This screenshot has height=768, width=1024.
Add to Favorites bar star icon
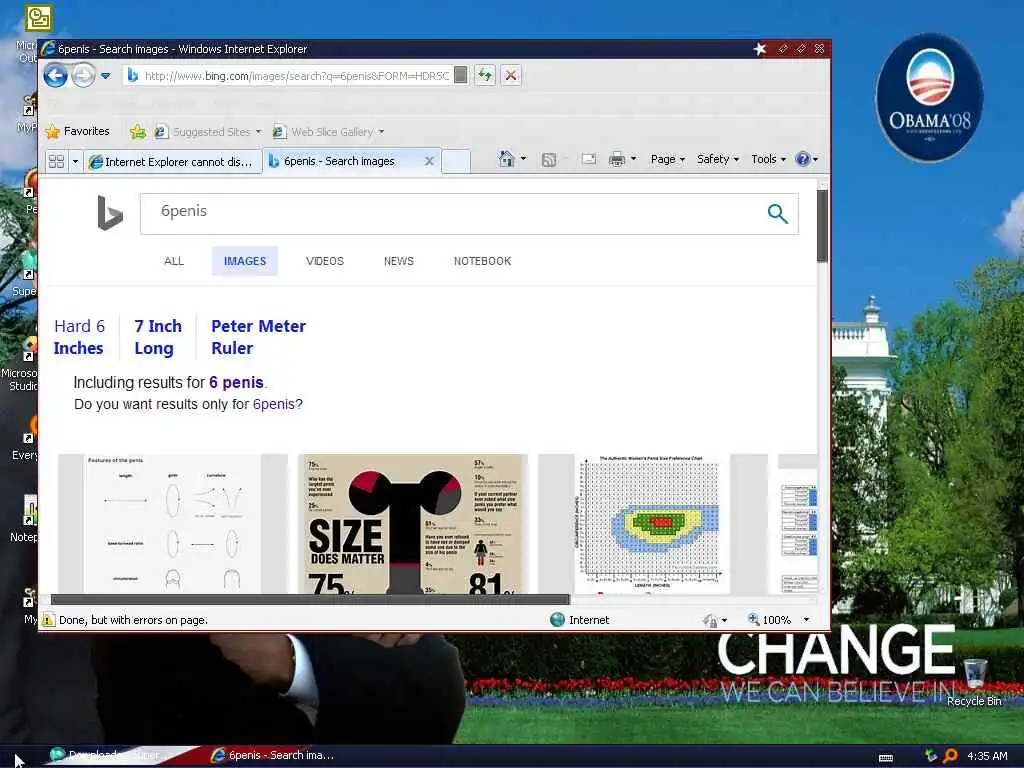[x=137, y=131]
